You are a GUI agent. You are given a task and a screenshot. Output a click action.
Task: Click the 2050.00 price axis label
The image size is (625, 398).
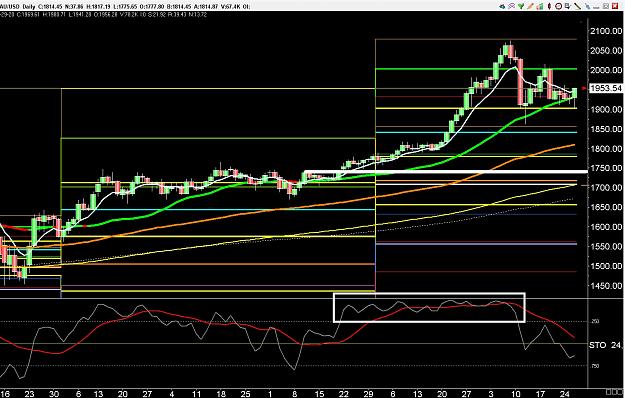[x=606, y=51]
